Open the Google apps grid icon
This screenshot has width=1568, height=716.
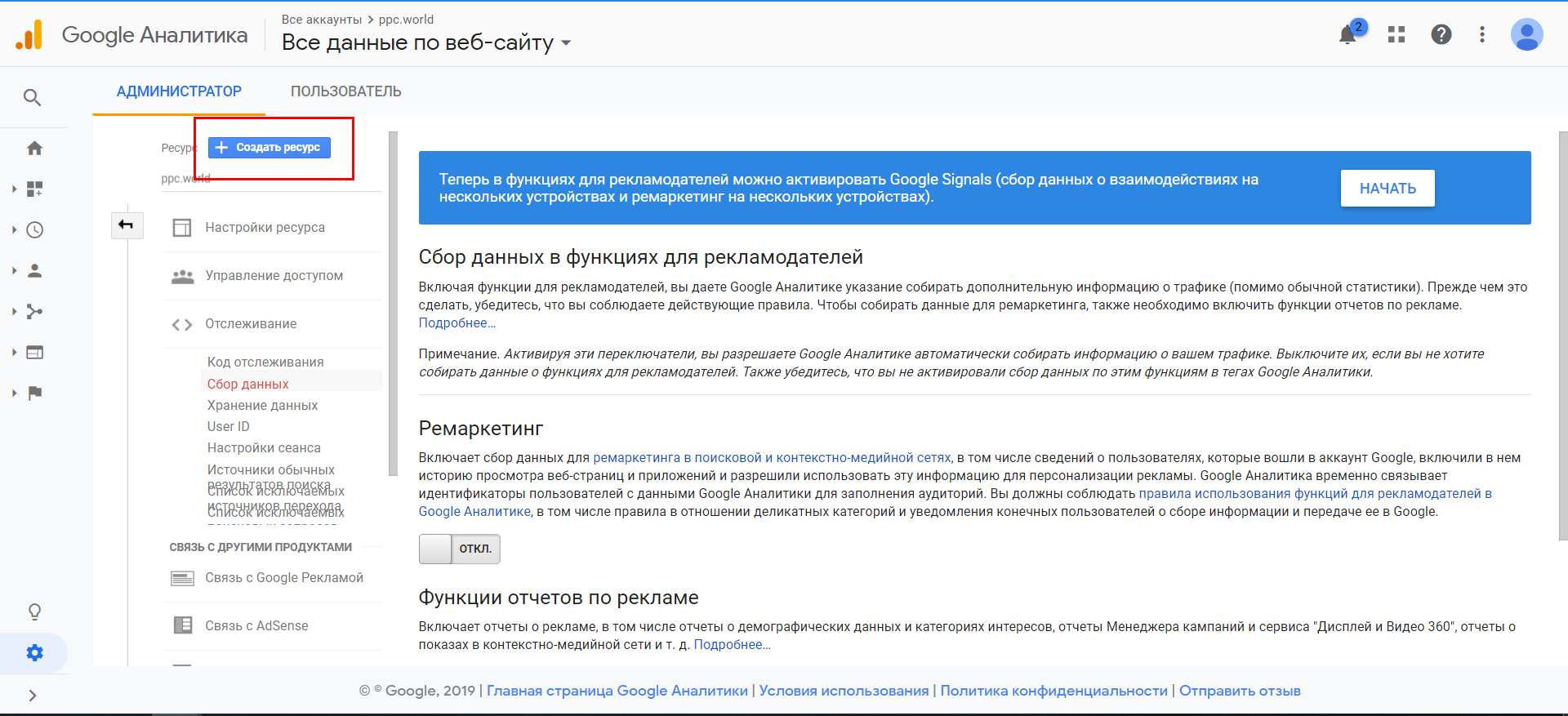coord(1396,34)
